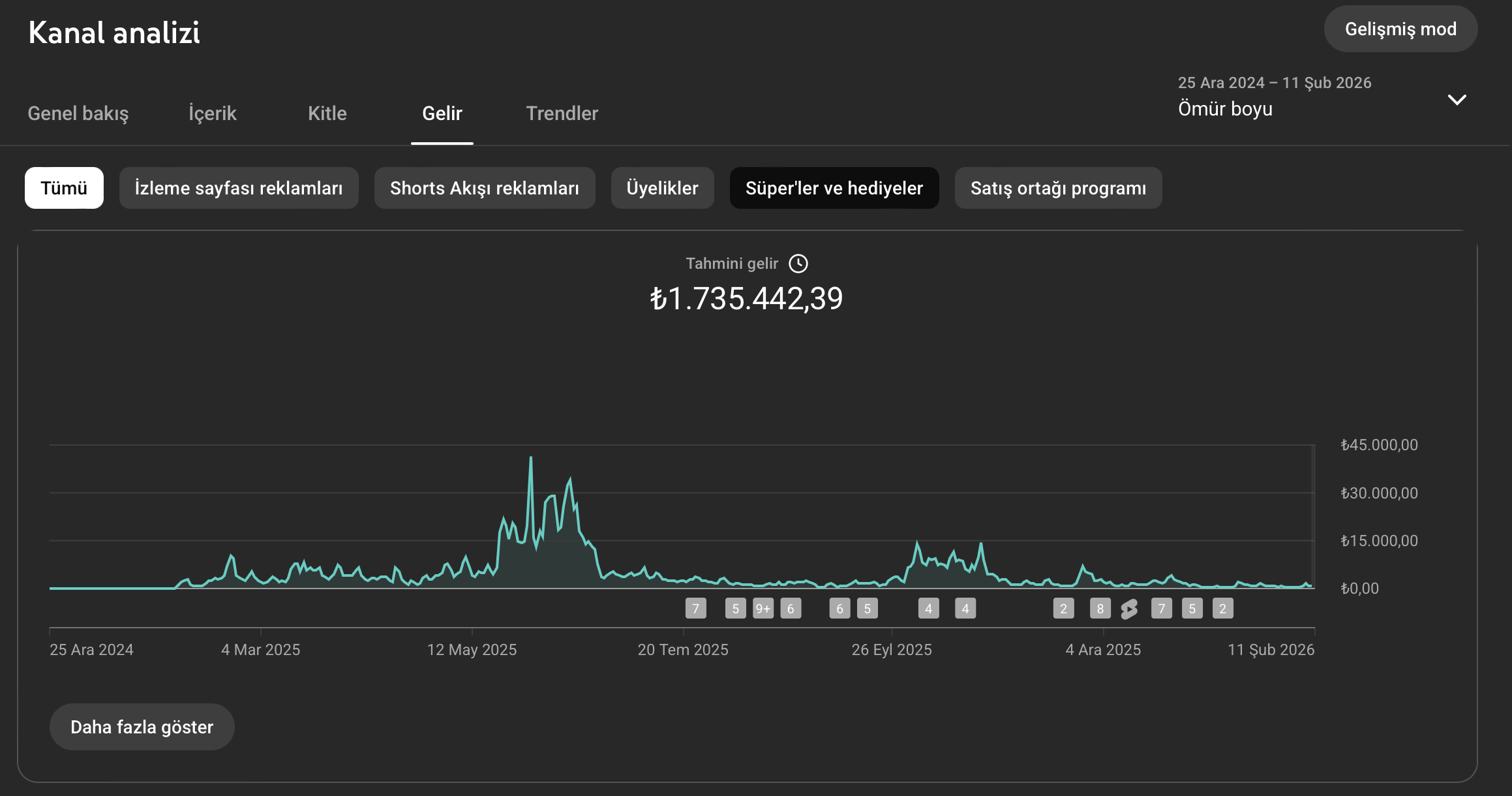Choose Satış ortağı programı filter

1059,188
